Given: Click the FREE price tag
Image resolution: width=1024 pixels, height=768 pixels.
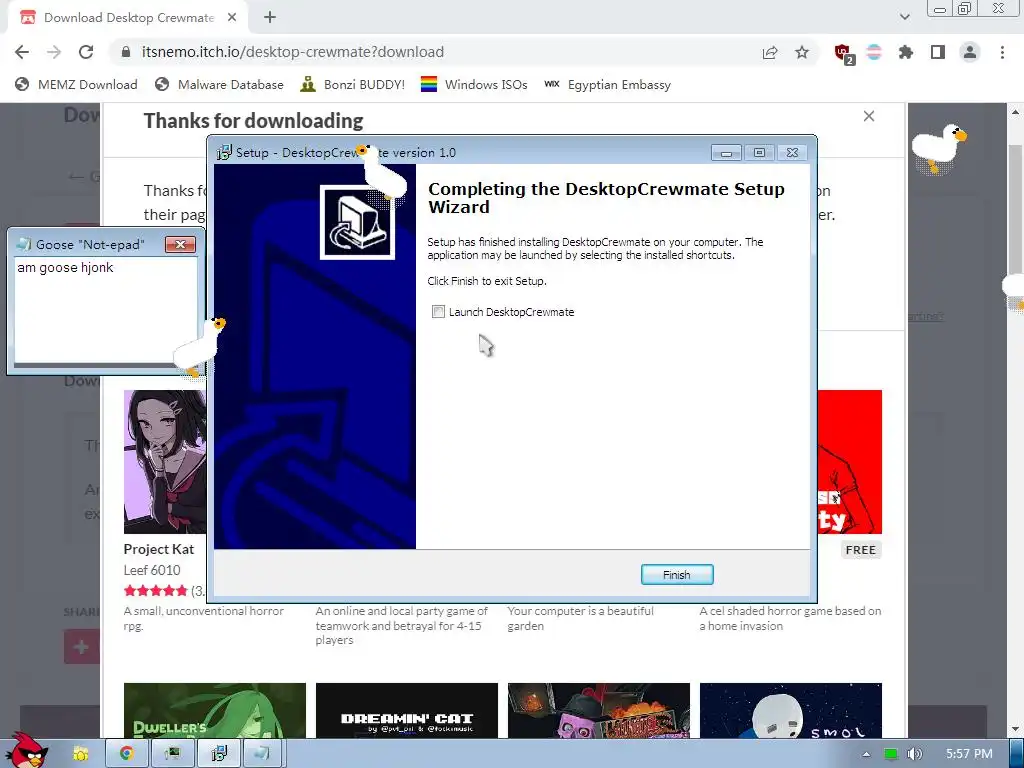Looking at the screenshot, I should (x=861, y=550).
